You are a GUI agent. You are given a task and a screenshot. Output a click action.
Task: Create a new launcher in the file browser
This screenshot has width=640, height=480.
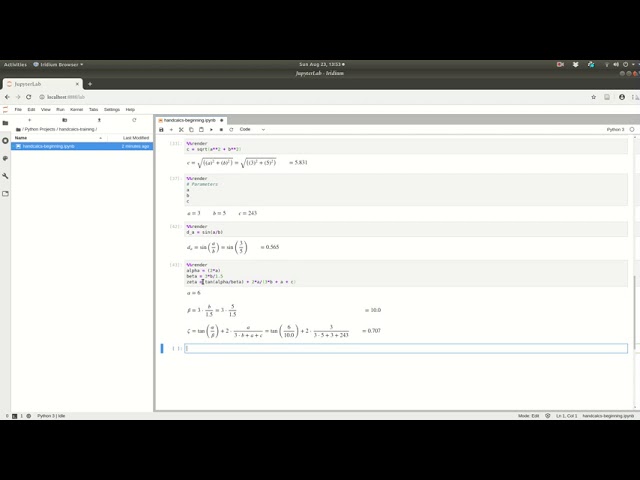[x=29, y=120]
